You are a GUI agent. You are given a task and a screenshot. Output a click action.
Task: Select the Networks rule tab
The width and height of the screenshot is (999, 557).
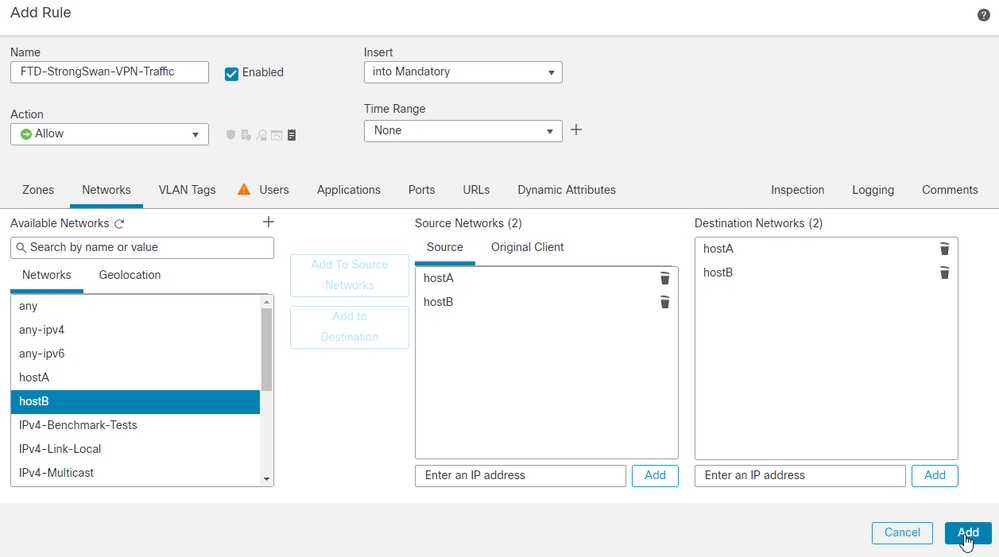106,190
